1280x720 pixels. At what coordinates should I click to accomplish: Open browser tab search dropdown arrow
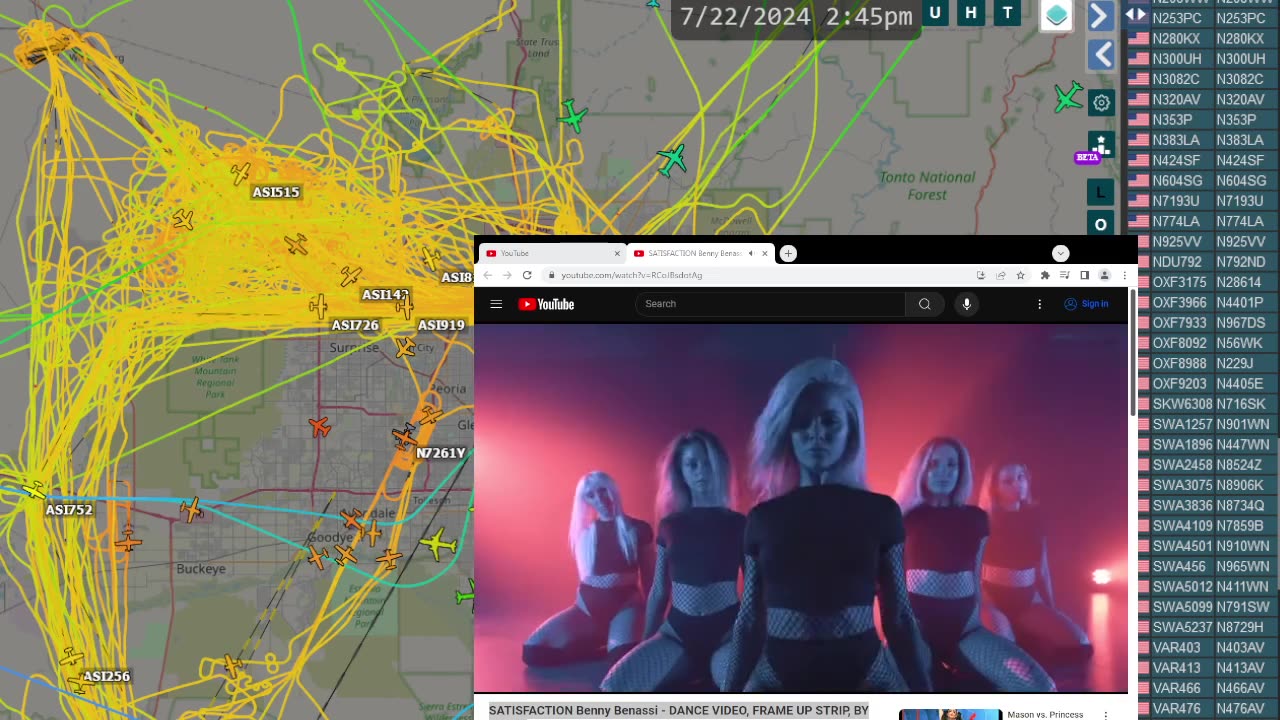tap(1061, 253)
